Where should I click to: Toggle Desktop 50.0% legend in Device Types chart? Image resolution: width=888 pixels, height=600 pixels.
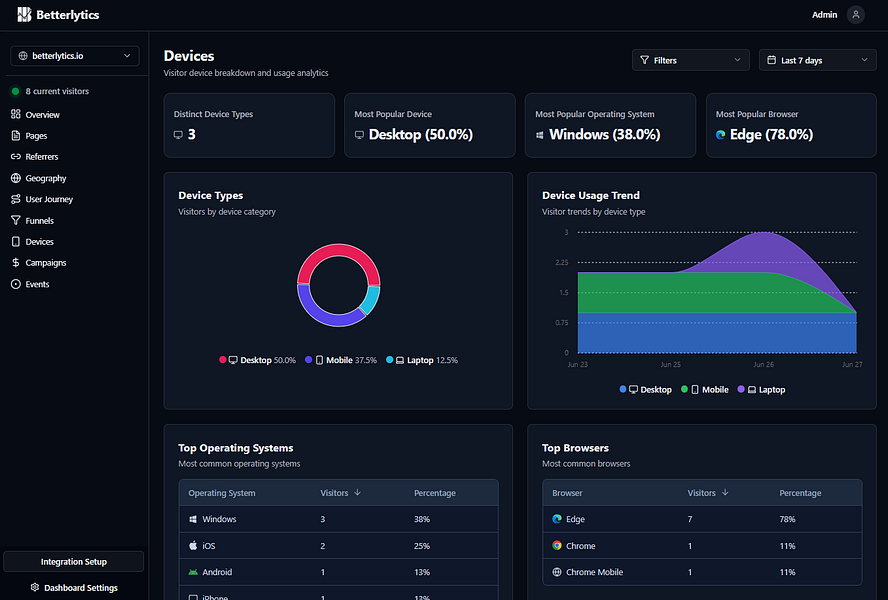tap(258, 360)
